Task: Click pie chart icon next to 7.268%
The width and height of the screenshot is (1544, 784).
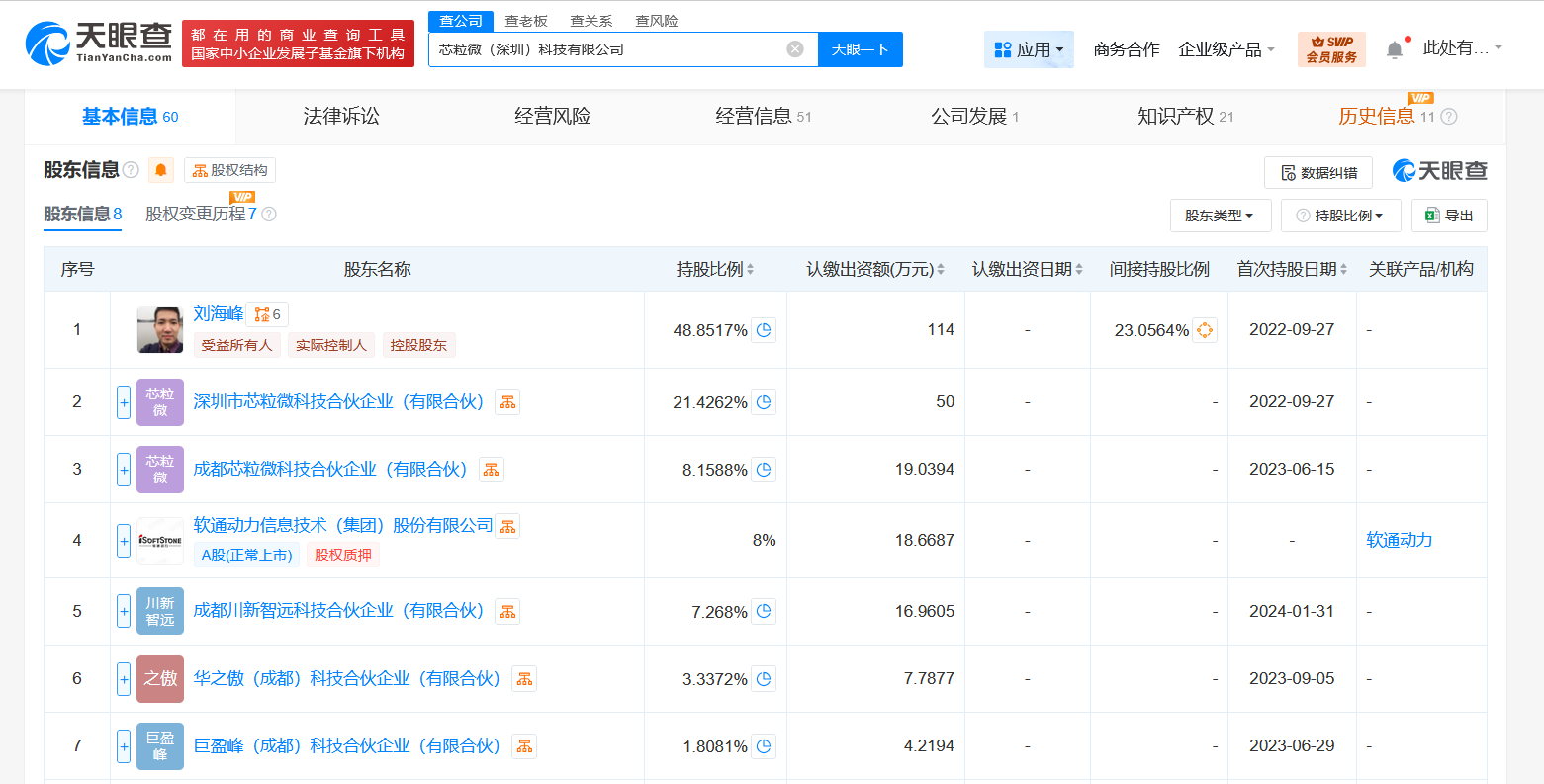Action: point(764,612)
